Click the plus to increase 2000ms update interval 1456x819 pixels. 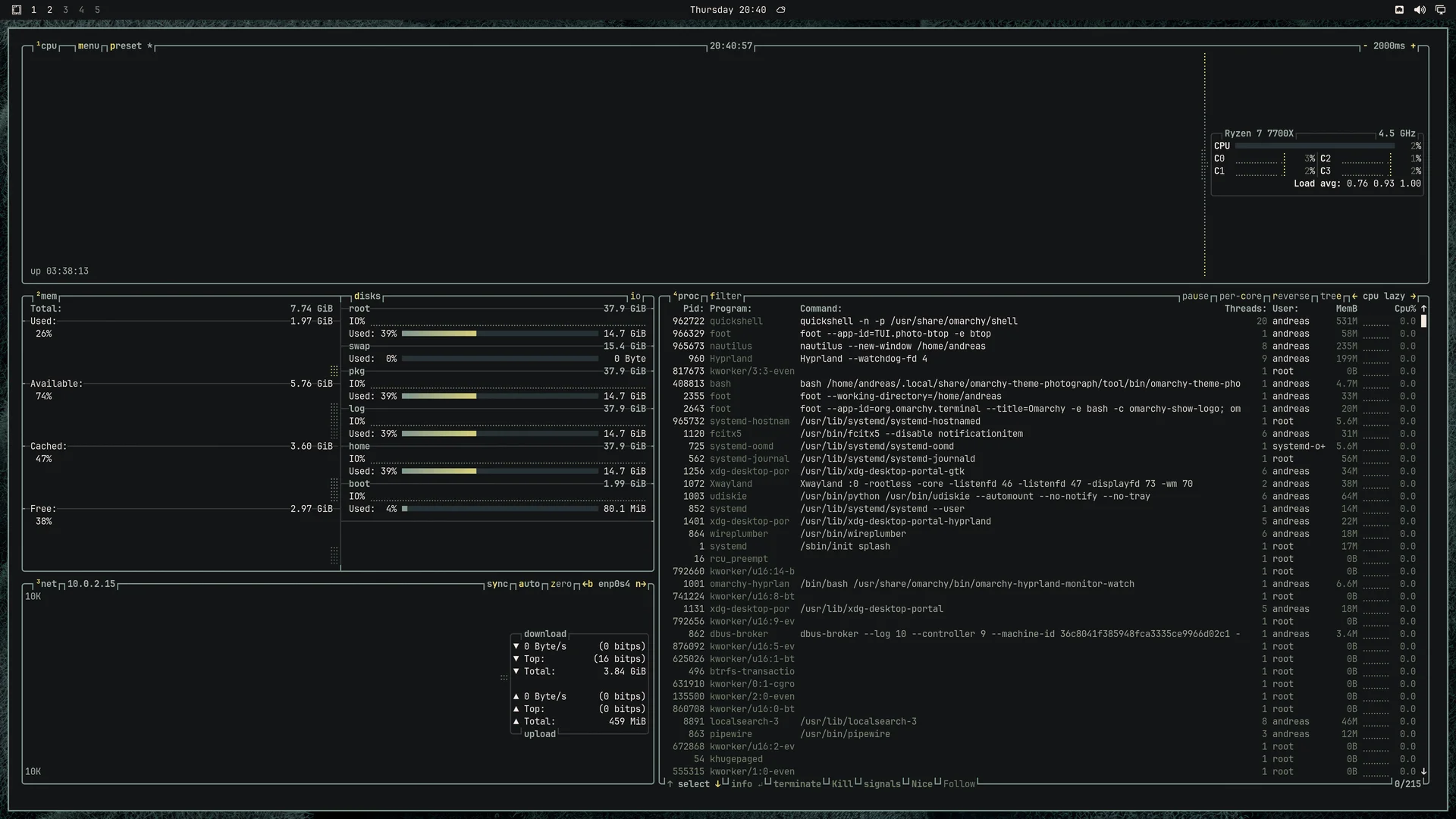coord(1413,46)
